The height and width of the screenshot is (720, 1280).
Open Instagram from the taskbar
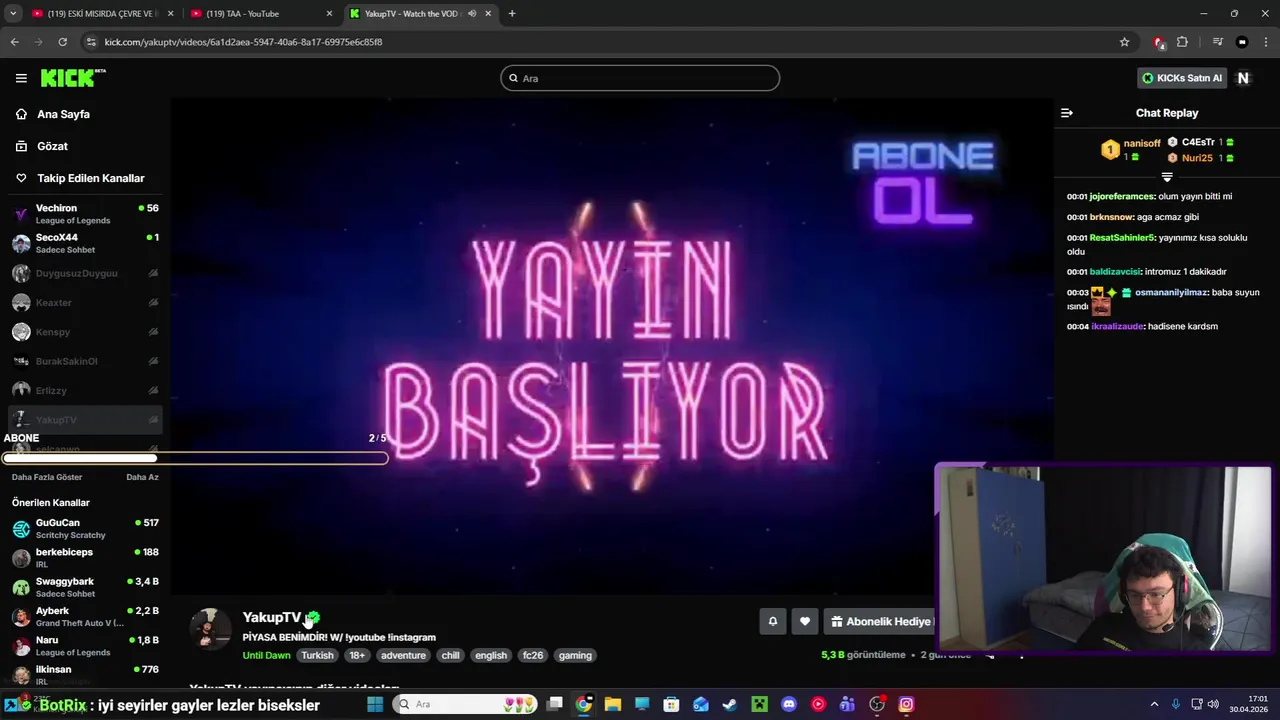click(906, 704)
